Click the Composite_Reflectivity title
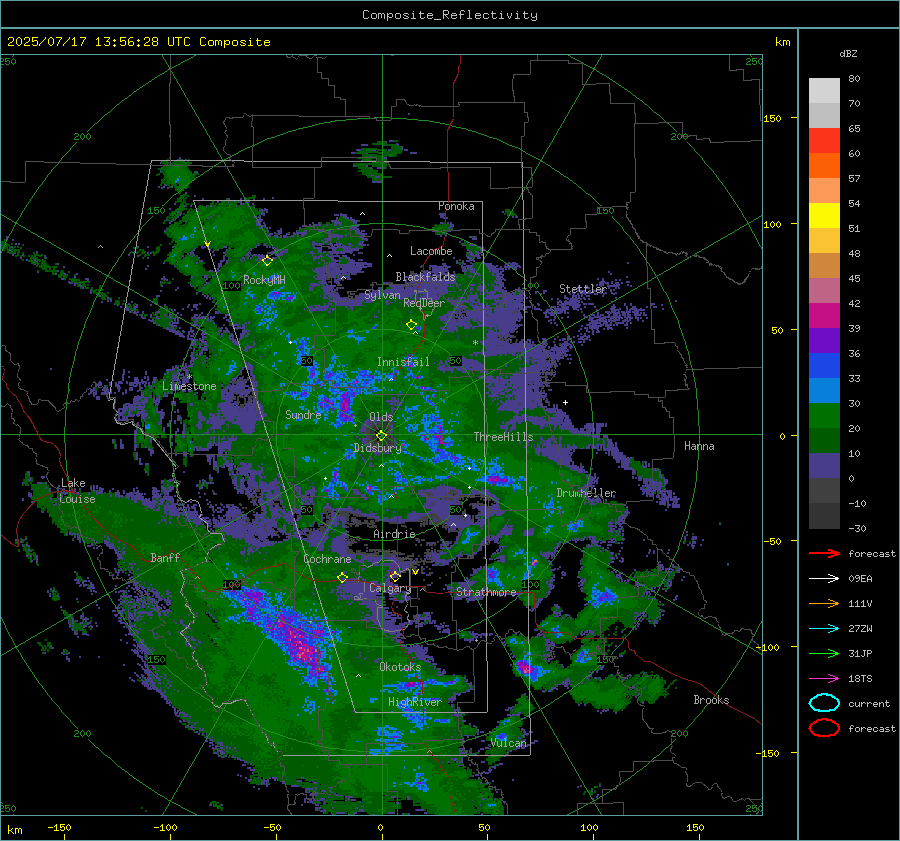The height and width of the screenshot is (841, 900). [450, 15]
